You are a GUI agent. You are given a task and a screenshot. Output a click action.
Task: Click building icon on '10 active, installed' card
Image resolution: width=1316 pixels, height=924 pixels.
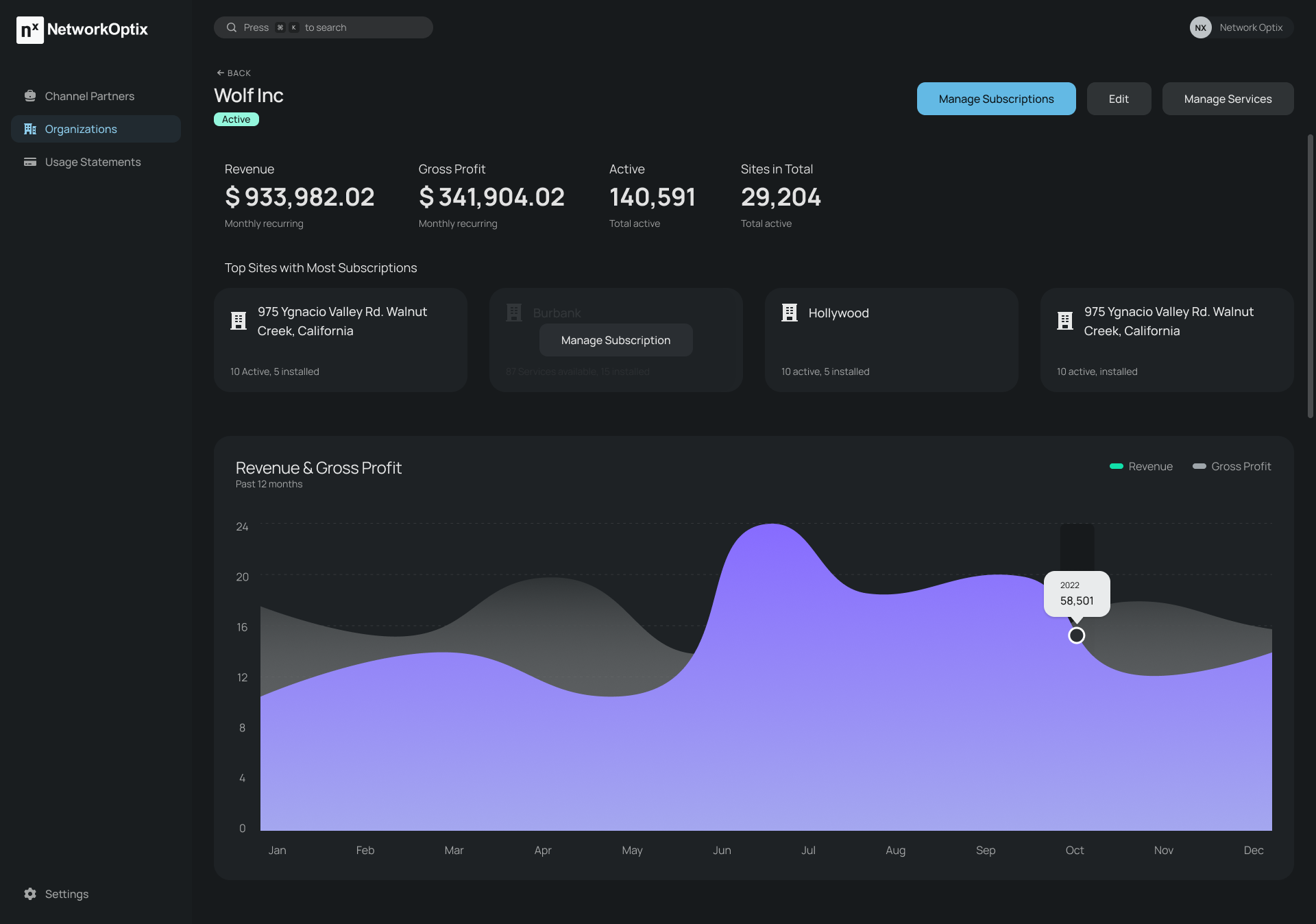[x=1065, y=321]
